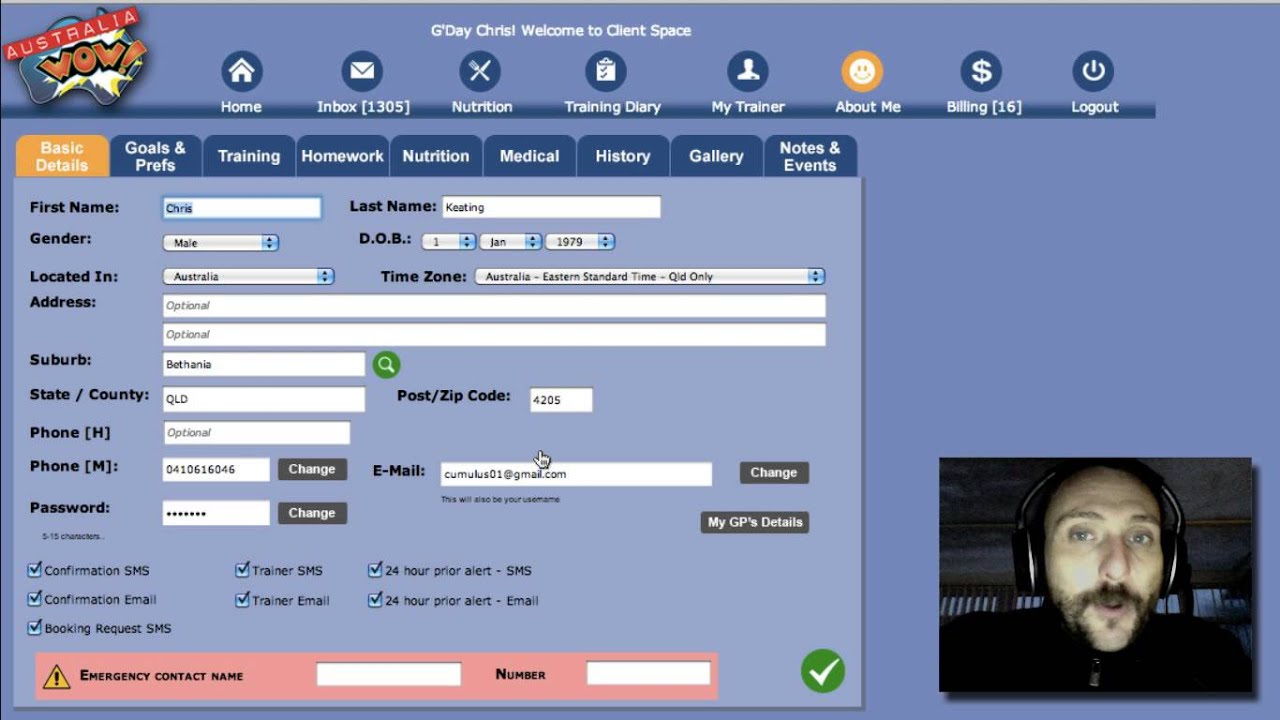Click the emergency contact warning triangle icon
Viewport: 1280px width, 720px height.
57,677
